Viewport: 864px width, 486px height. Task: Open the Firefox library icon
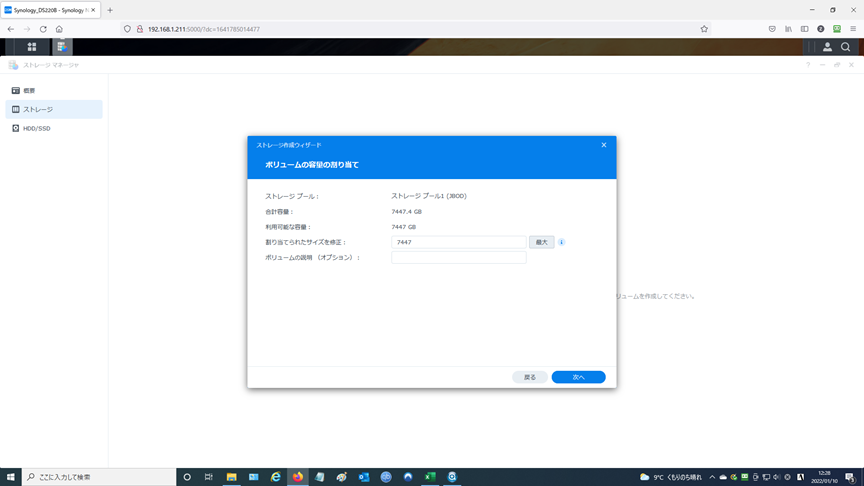click(789, 29)
